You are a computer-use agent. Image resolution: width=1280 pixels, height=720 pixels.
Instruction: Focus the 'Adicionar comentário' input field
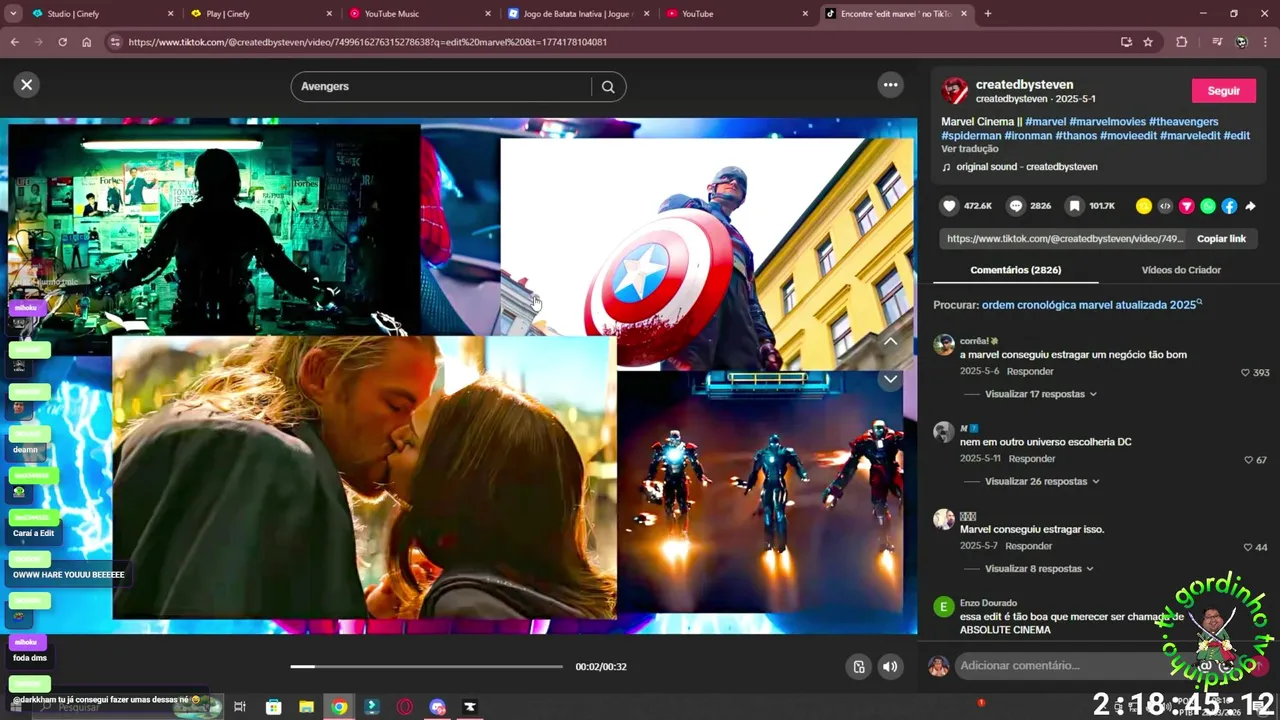click(x=1075, y=666)
